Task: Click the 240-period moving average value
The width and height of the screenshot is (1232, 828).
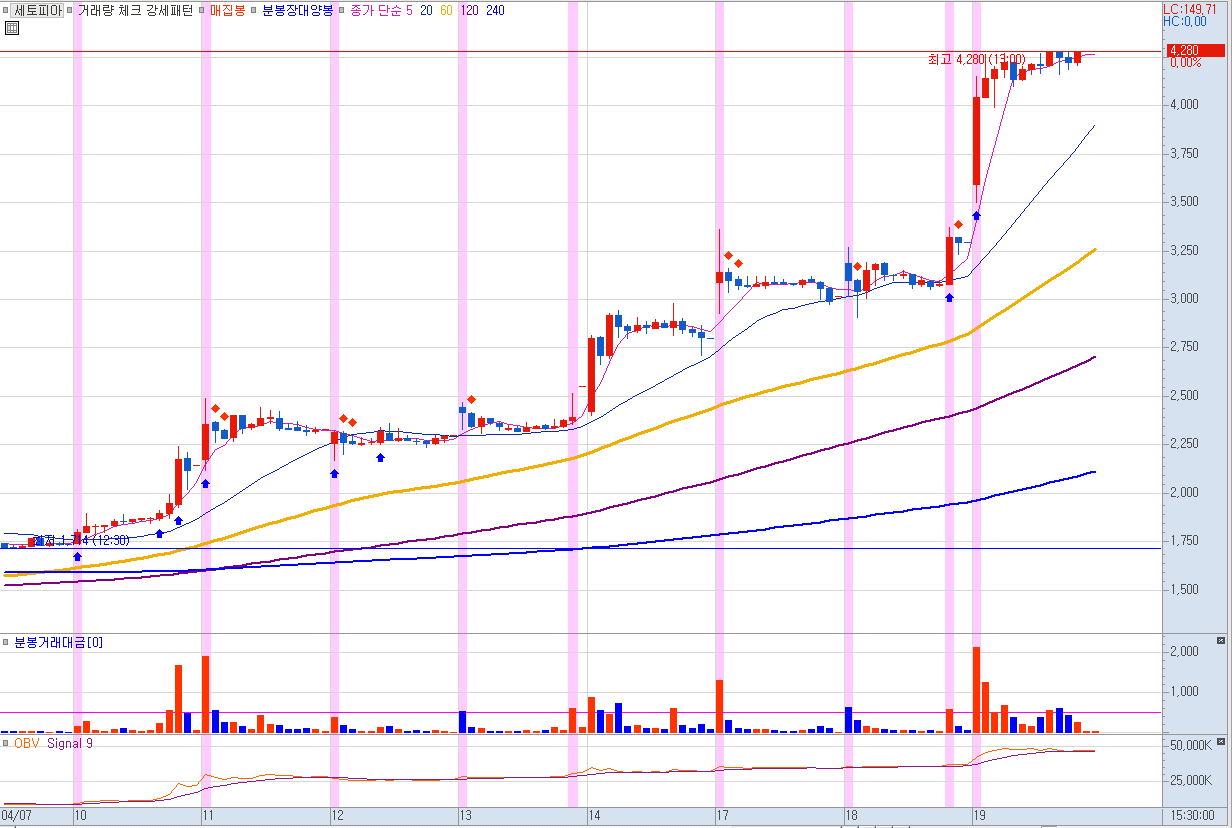Action: pos(495,11)
